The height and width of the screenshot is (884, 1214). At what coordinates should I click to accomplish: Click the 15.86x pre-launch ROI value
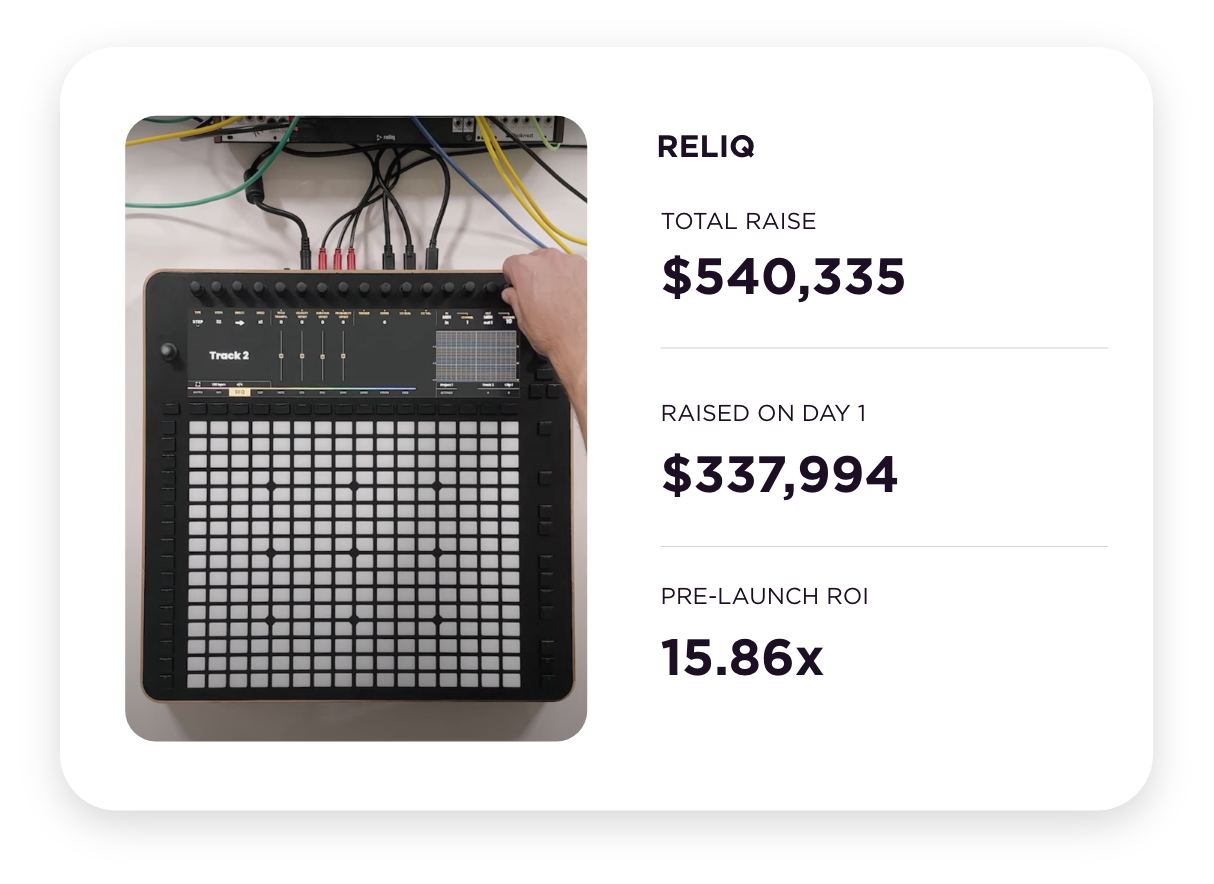tap(742, 657)
